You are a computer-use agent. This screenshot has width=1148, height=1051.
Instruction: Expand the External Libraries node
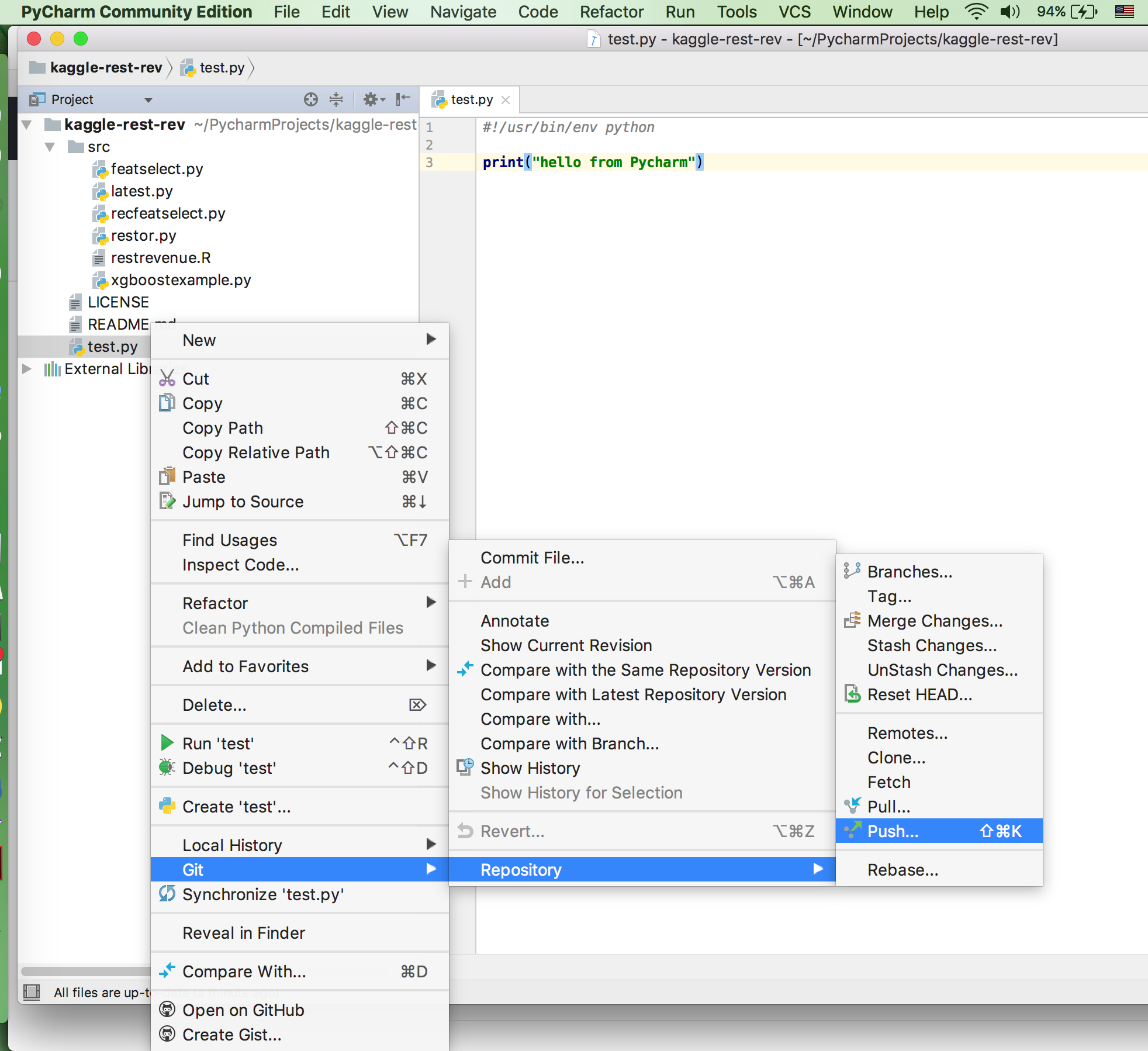27,369
